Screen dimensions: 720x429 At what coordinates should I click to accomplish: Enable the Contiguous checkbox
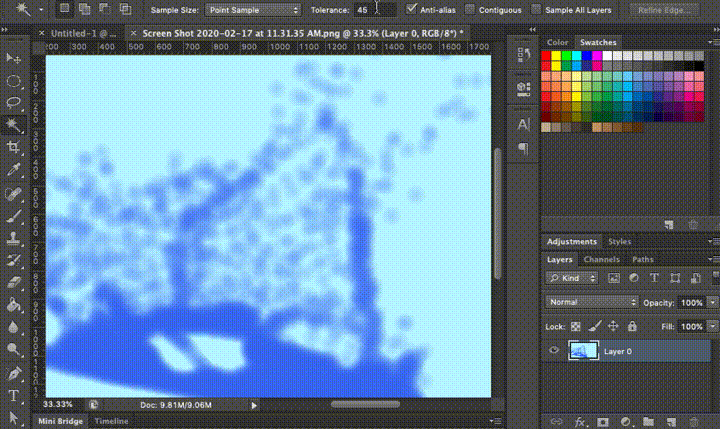[x=469, y=9]
